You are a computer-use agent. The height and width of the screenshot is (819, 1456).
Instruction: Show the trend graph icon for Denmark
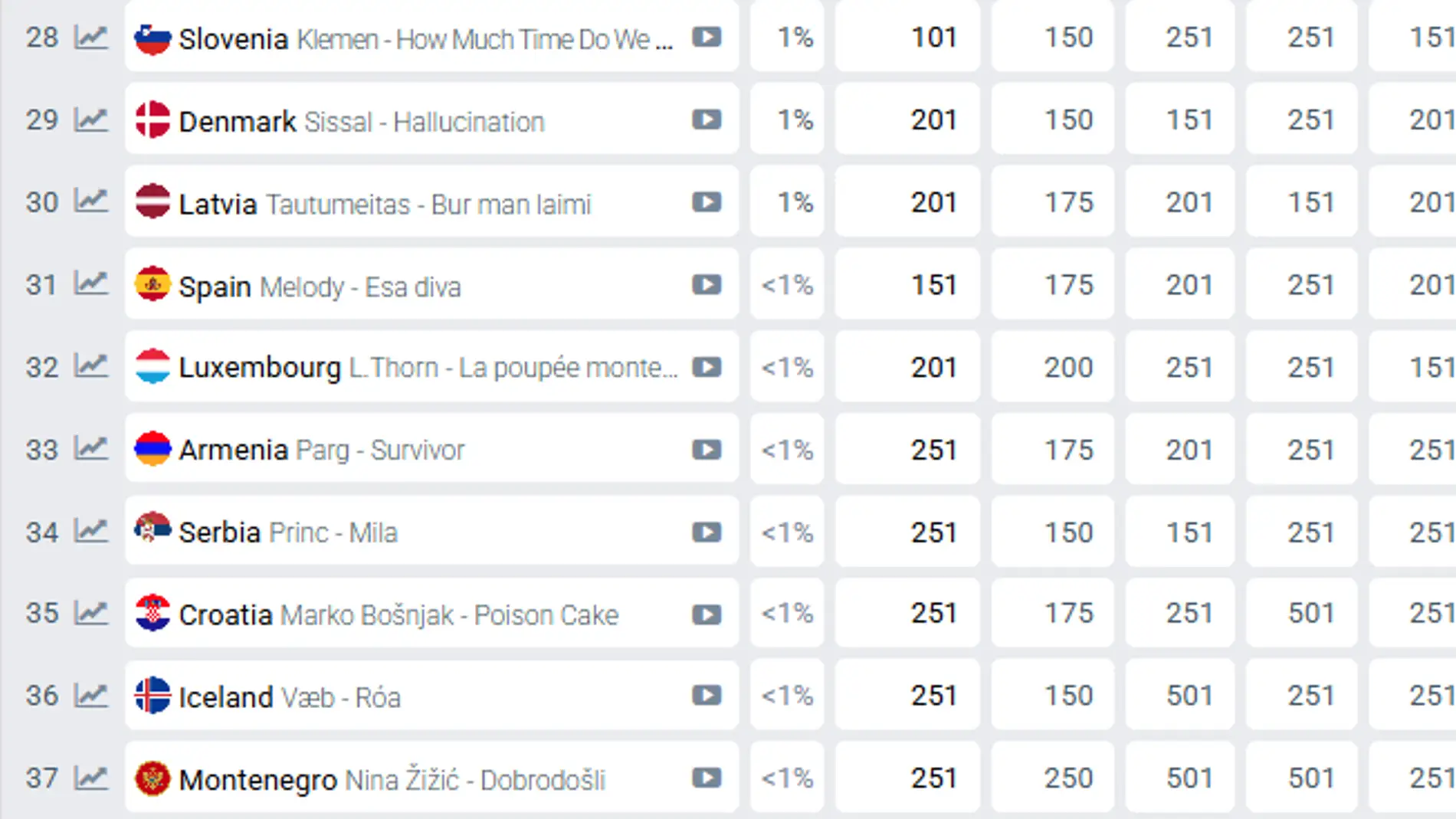click(90, 120)
